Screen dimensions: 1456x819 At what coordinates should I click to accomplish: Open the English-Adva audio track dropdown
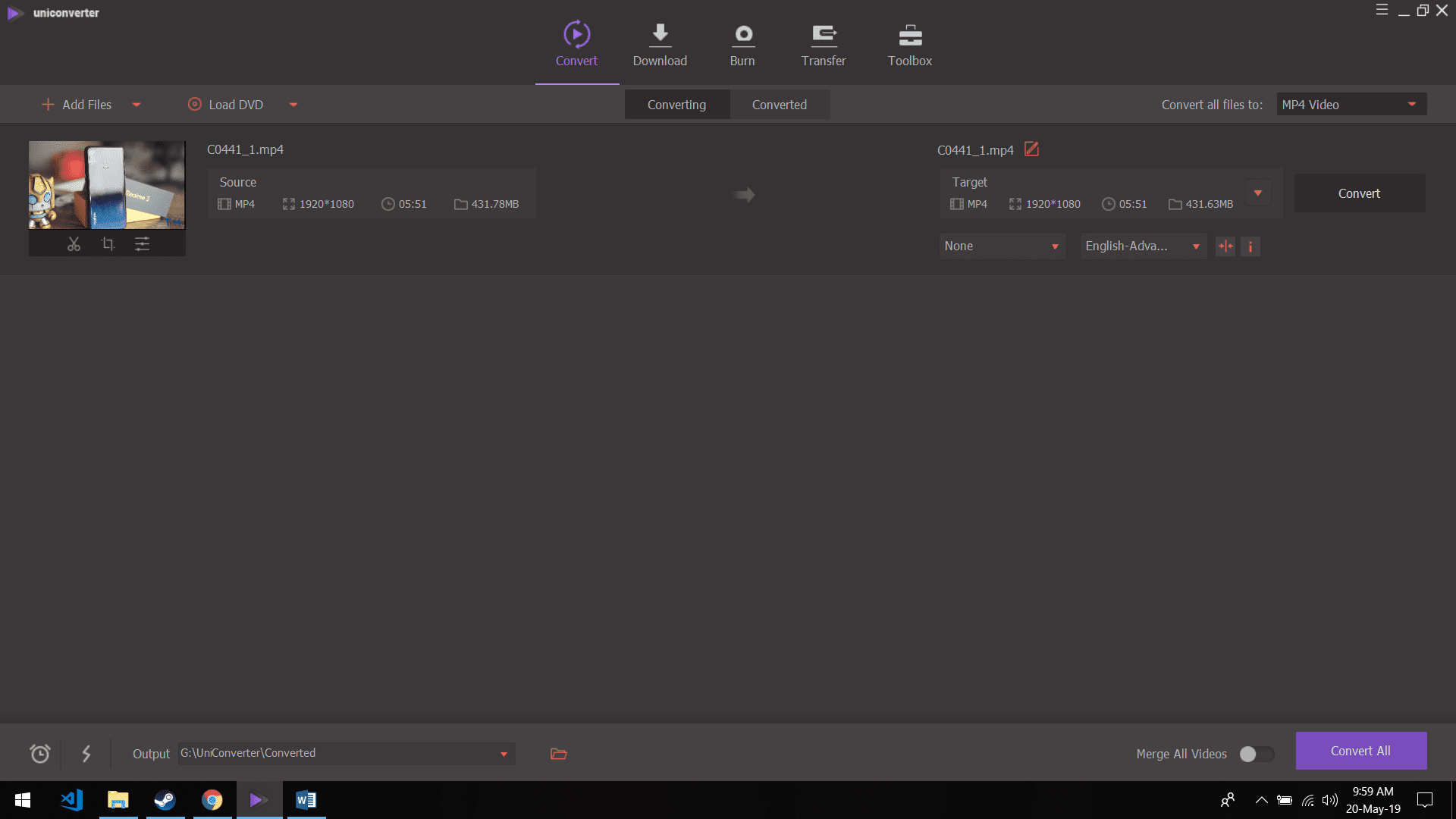(x=1143, y=246)
